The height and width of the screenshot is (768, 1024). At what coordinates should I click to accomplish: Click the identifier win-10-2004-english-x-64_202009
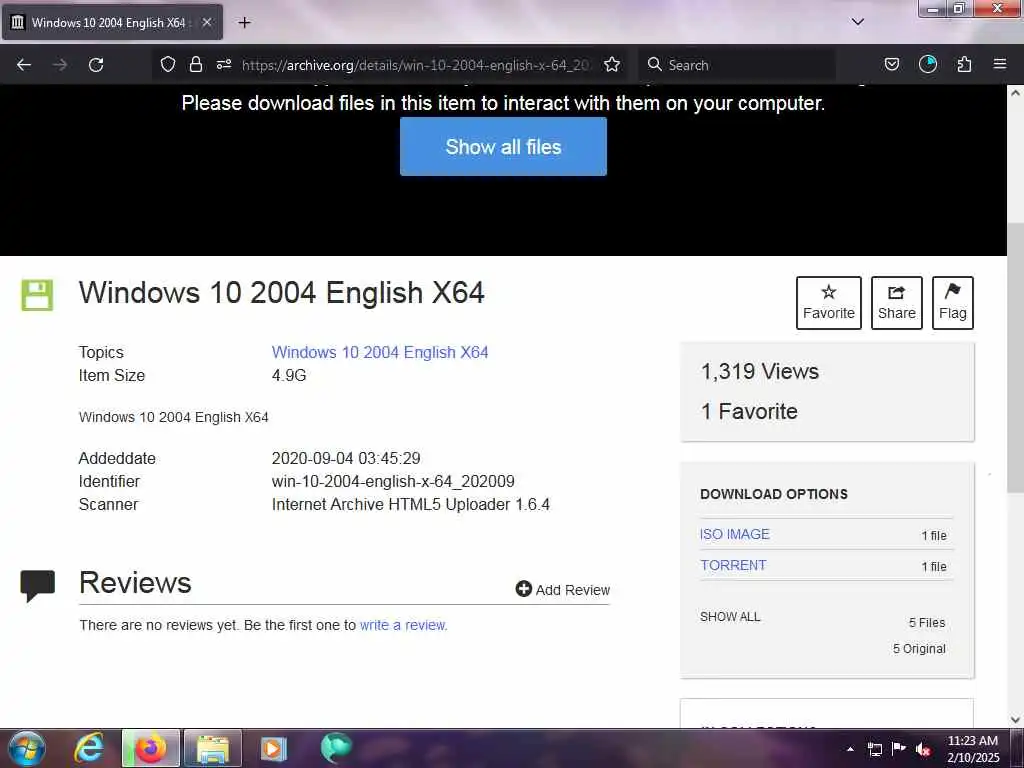point(393,482)
